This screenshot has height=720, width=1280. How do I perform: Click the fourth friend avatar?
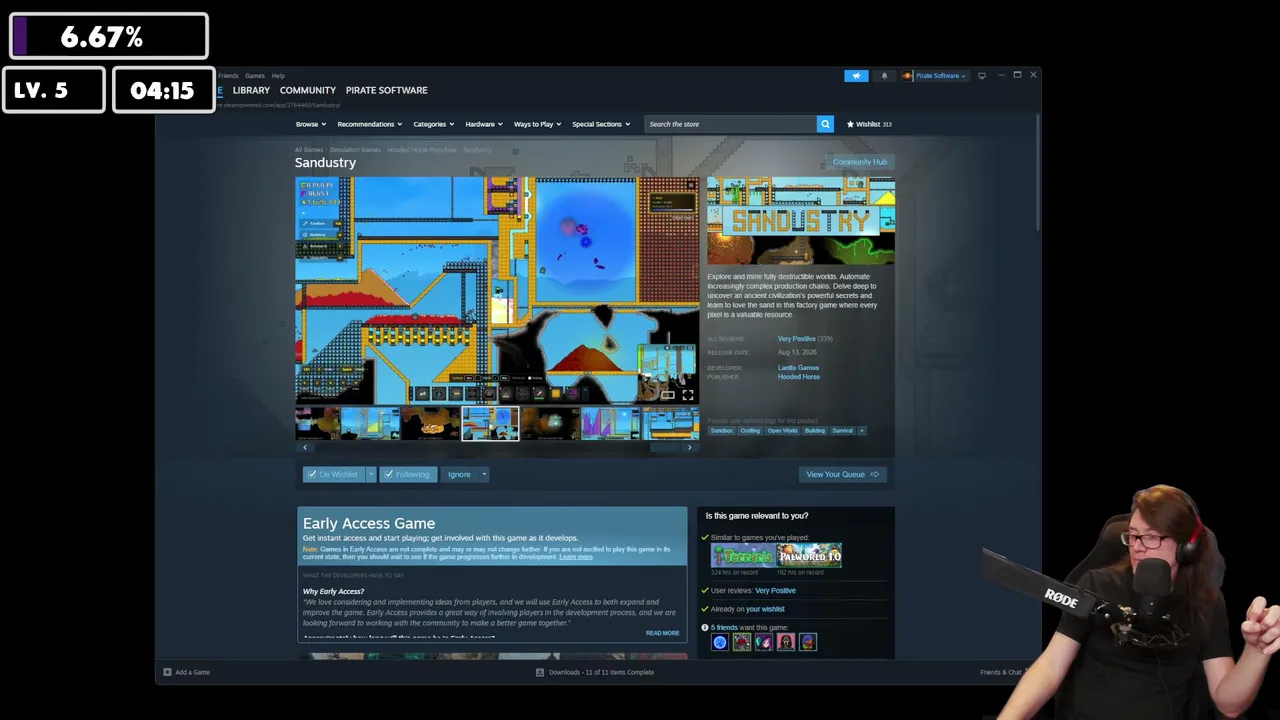(x=785, y=642)
